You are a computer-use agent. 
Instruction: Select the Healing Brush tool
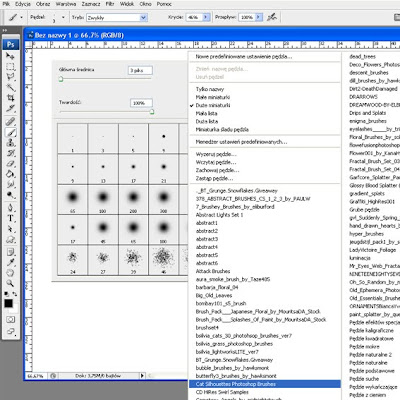coord(10,121)
